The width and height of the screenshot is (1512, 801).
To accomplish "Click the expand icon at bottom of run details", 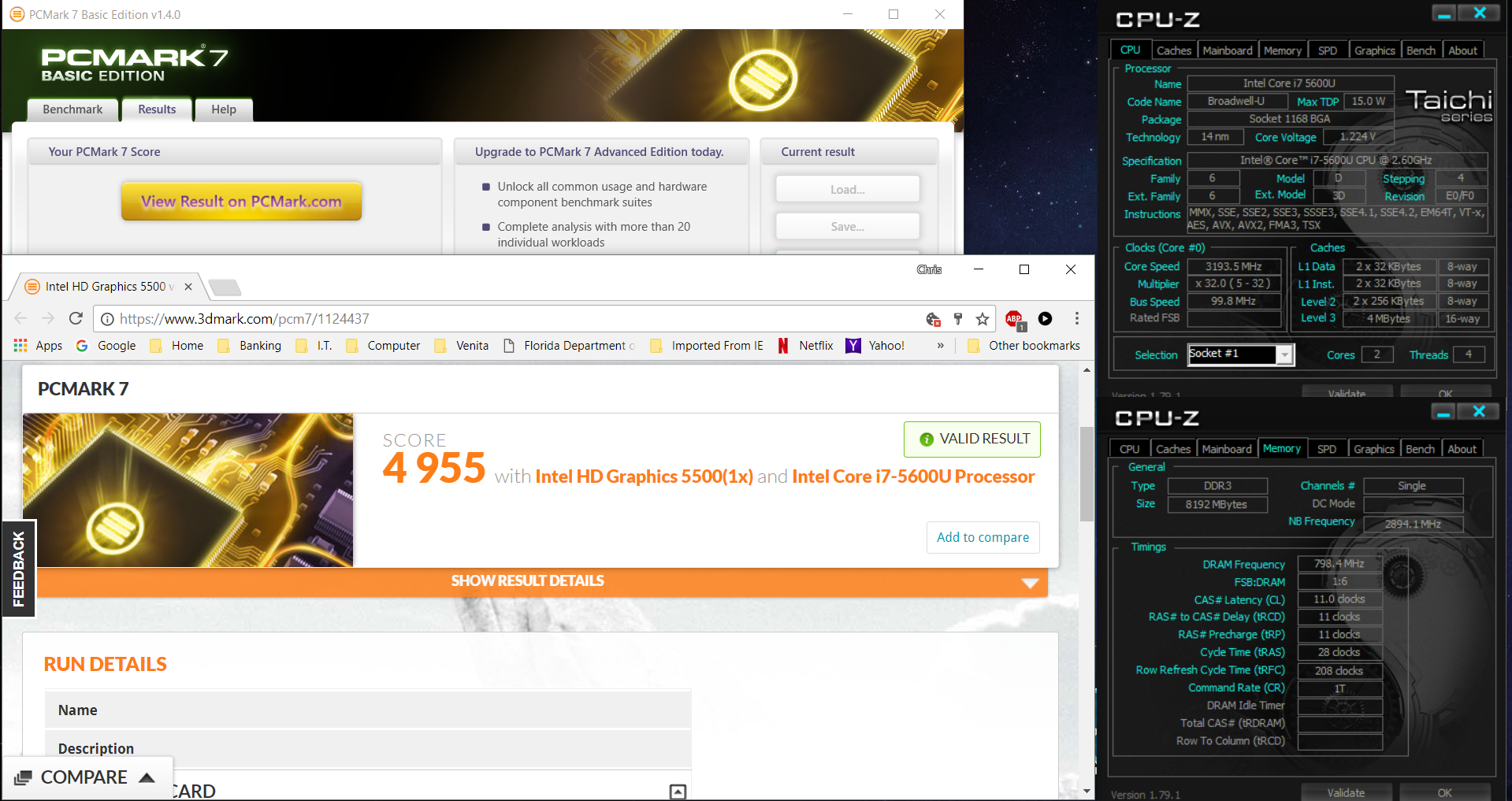I will point(678,792).
